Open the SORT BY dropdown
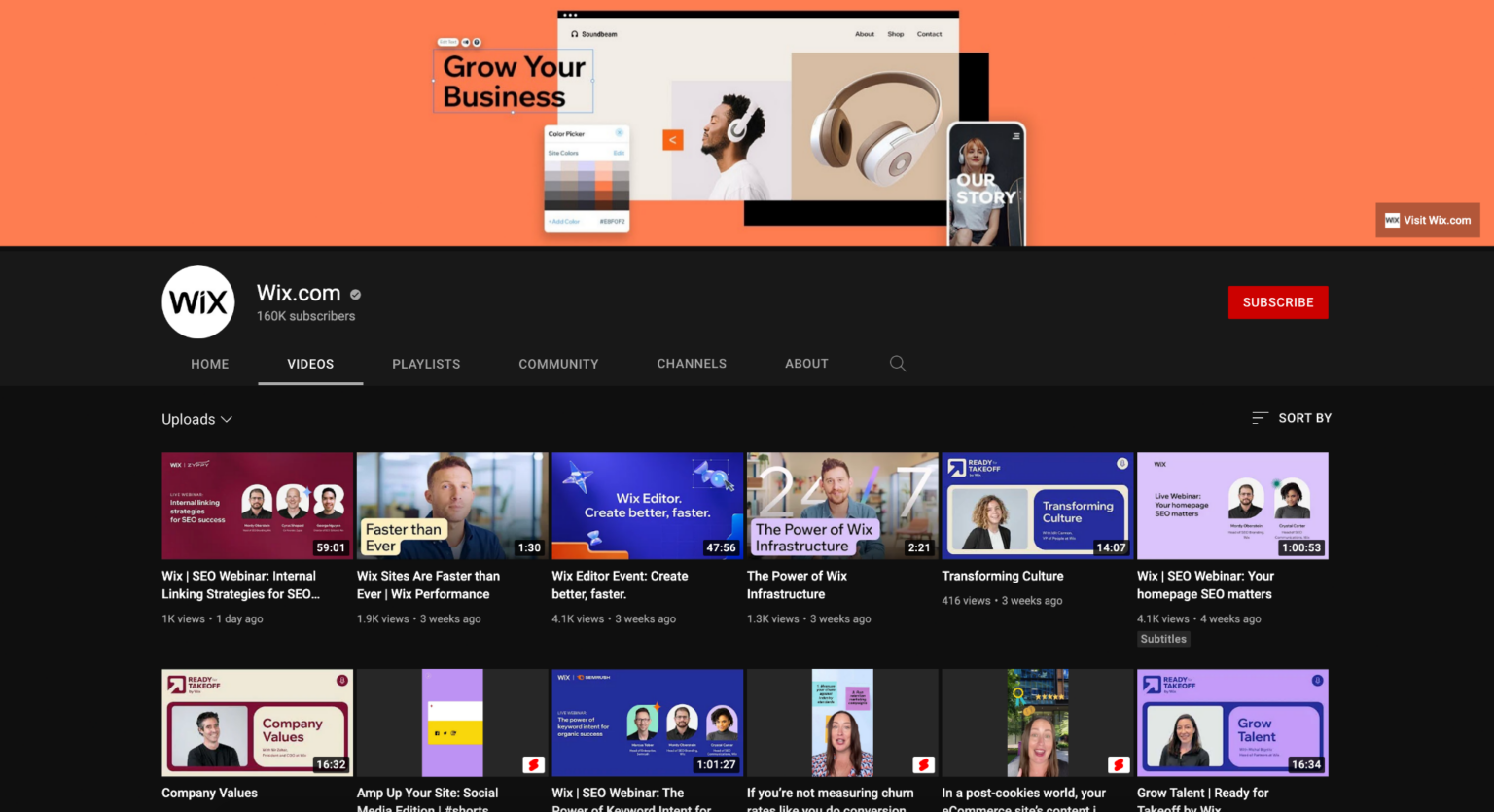Image resolution: width=1494 pixels, height=812 pixels. coord(1304,418)
